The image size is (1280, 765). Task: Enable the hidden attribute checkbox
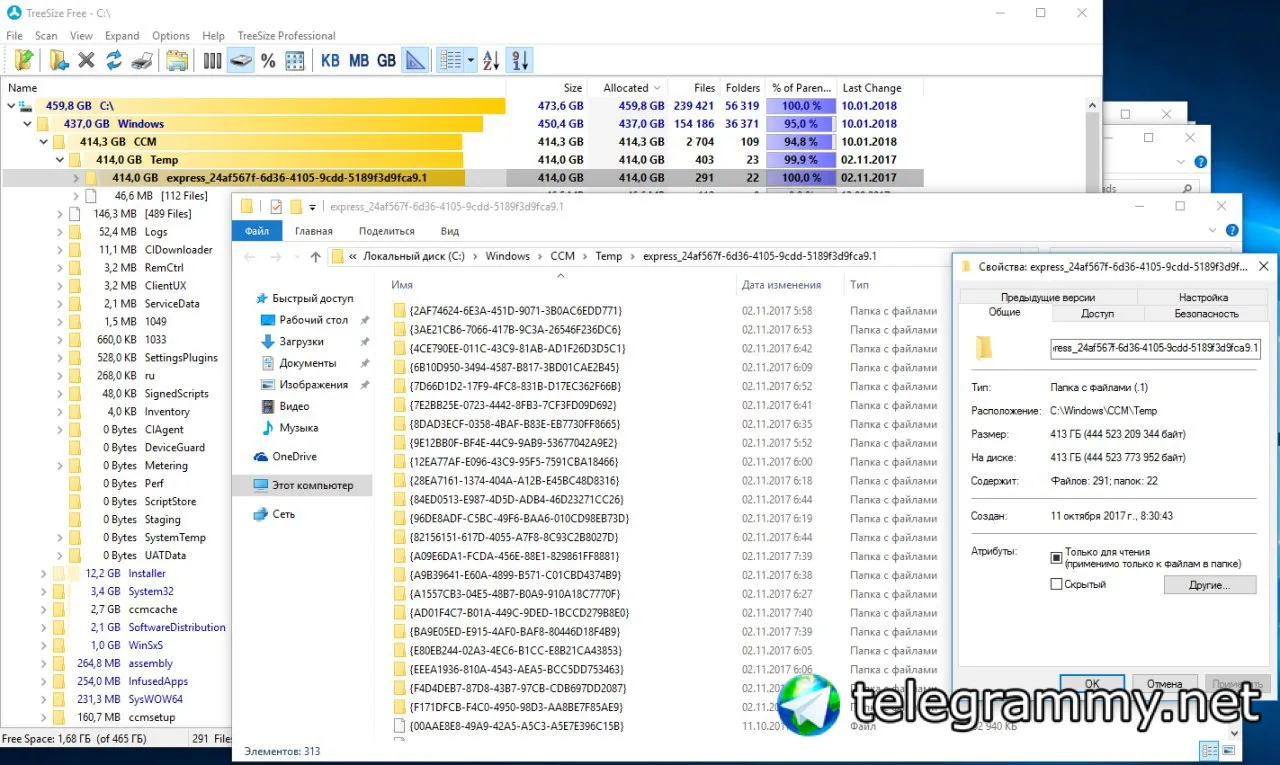[x=1056, y=584]
